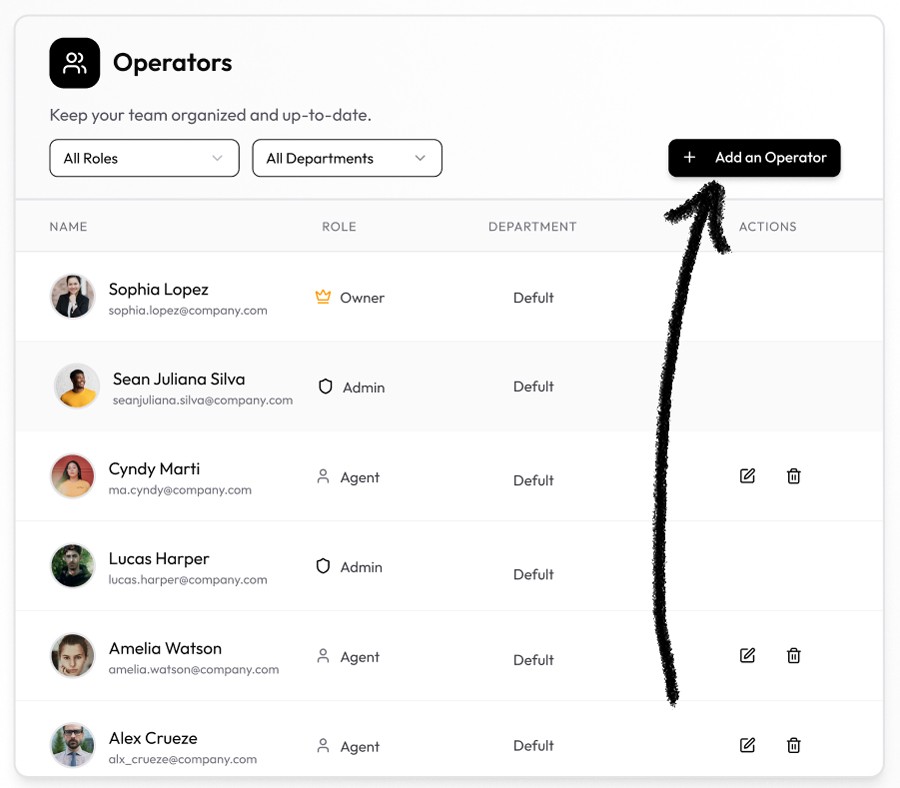Click Sophia Lopez's avatar photo
This screenshot has height=788, width=900.
tap(72, 296)
